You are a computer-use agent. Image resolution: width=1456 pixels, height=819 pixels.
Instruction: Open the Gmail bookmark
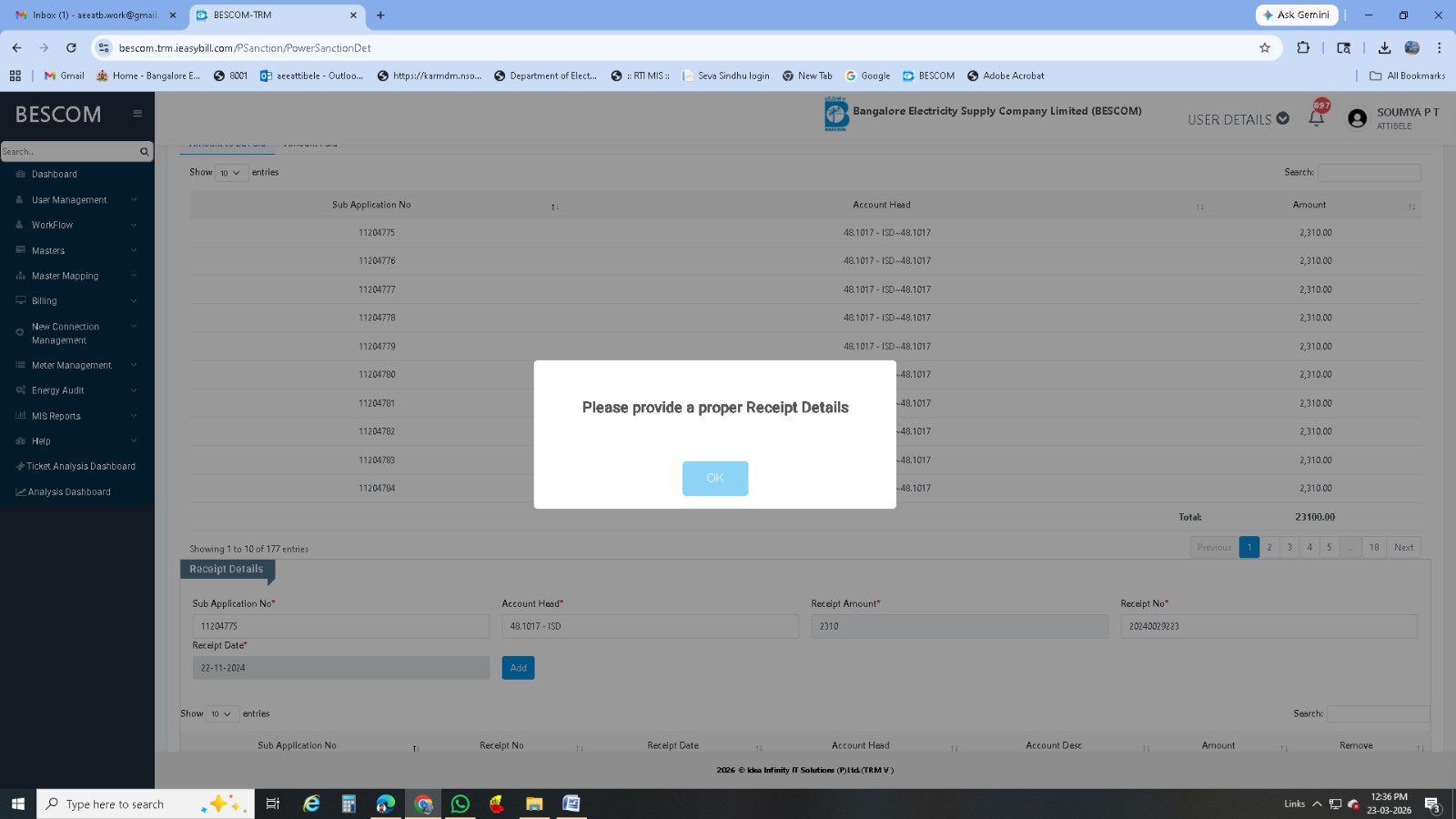[65, 76]
